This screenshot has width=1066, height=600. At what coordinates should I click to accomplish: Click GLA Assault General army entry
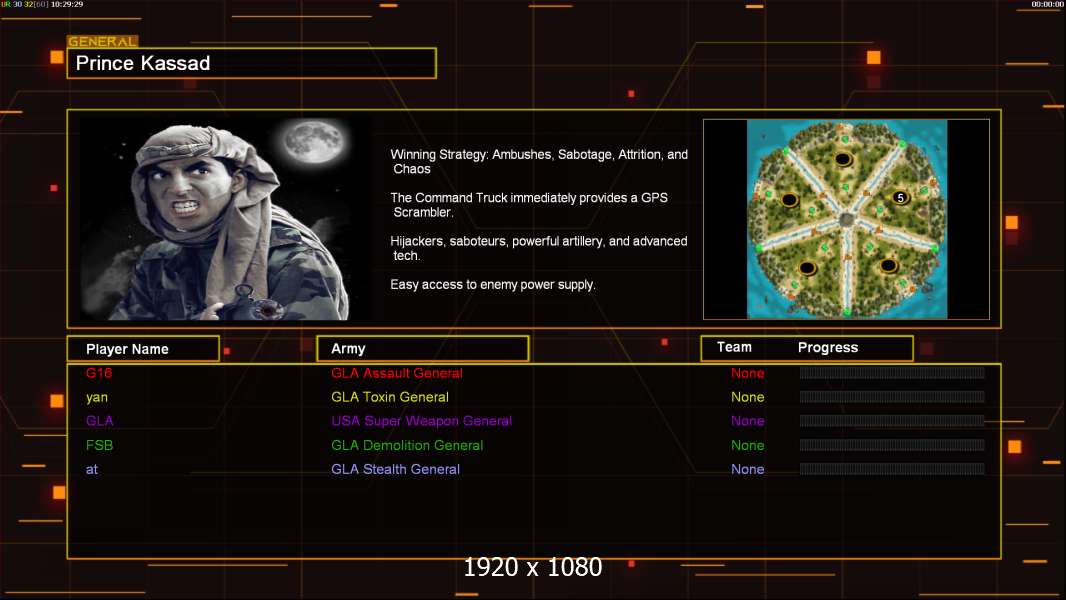[396, 373]
